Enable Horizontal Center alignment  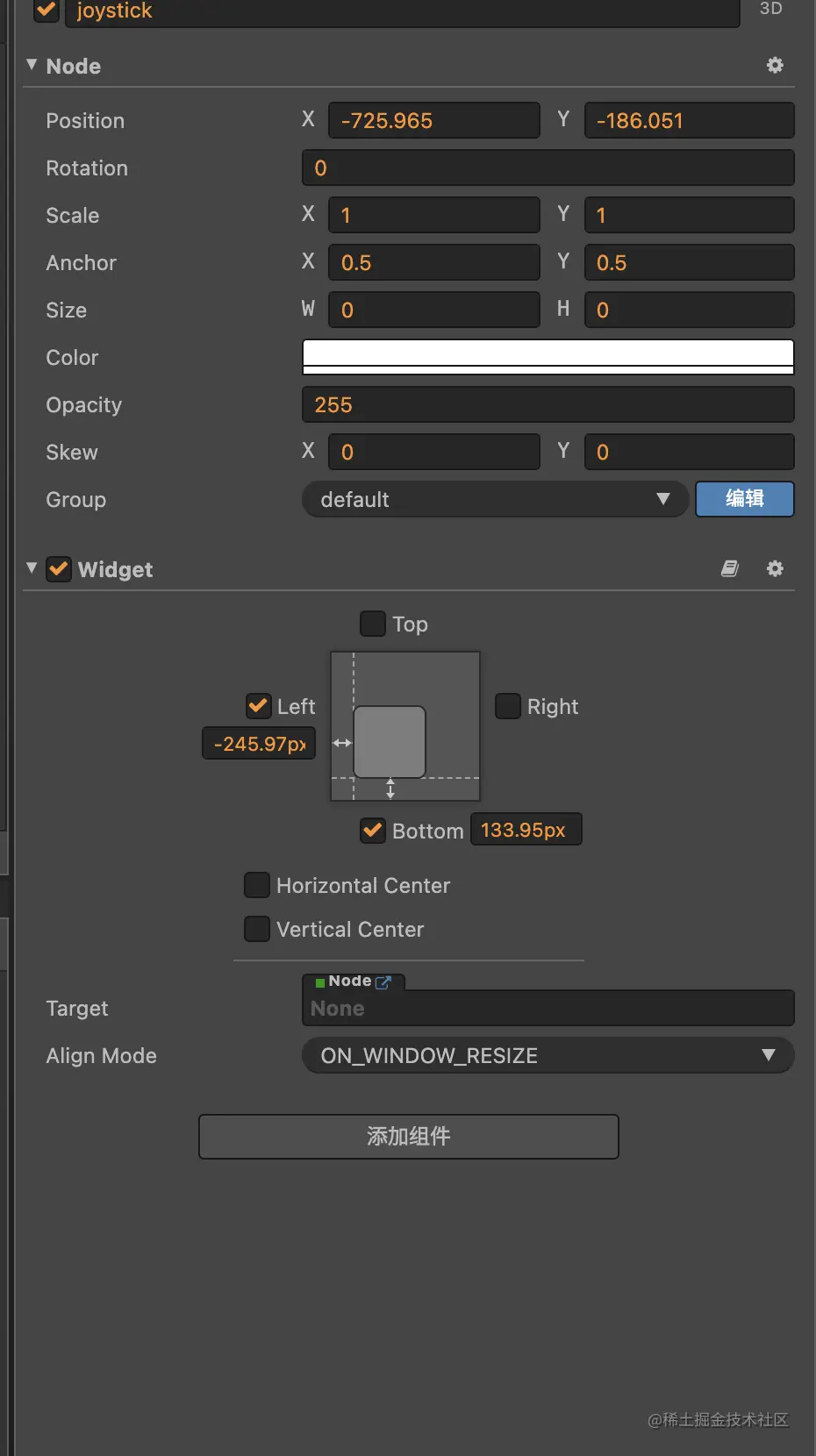coord(257,886)
